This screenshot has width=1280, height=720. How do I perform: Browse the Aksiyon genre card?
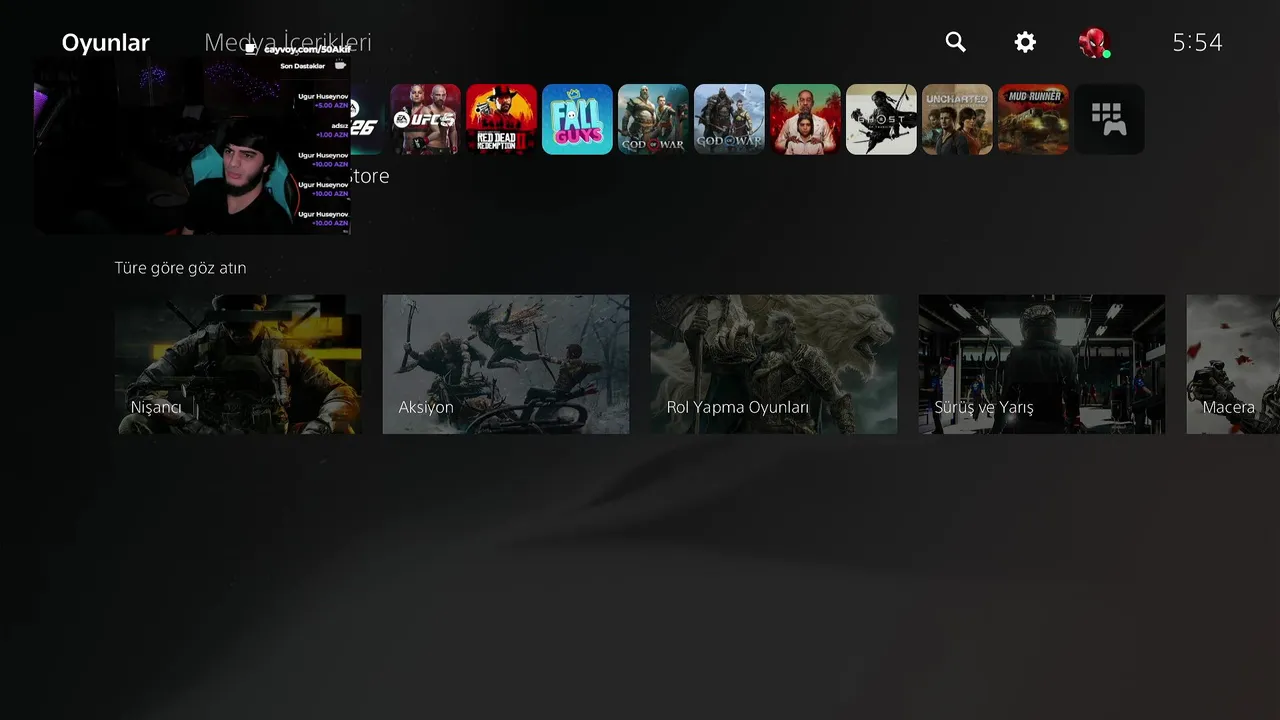pyautogui.click(x=506, y=364)
